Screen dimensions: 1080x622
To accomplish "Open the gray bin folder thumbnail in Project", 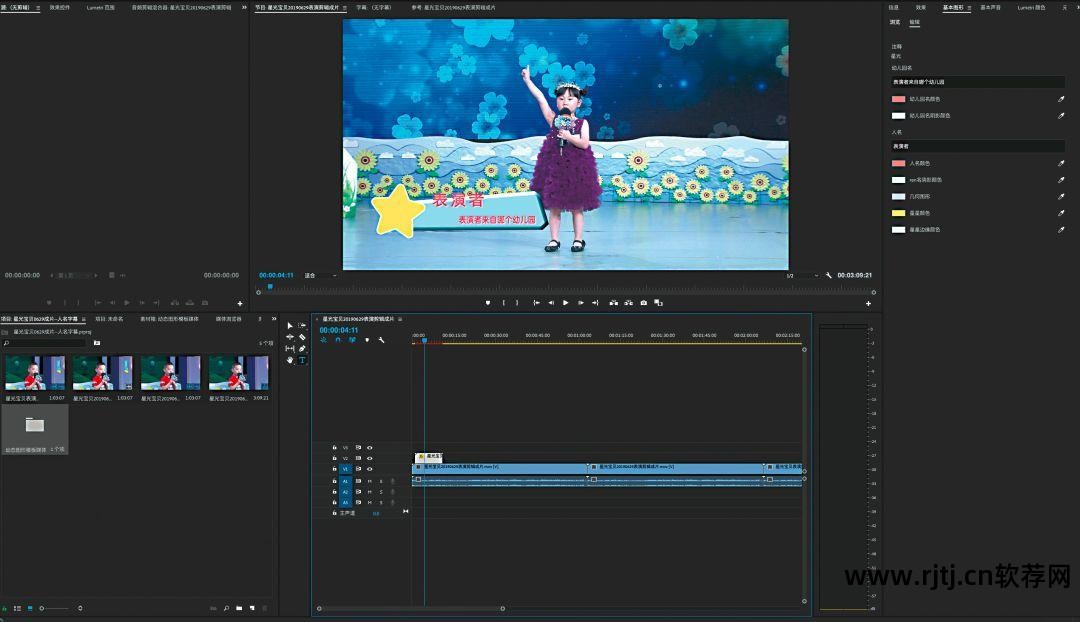I will (x=35, y=425).
